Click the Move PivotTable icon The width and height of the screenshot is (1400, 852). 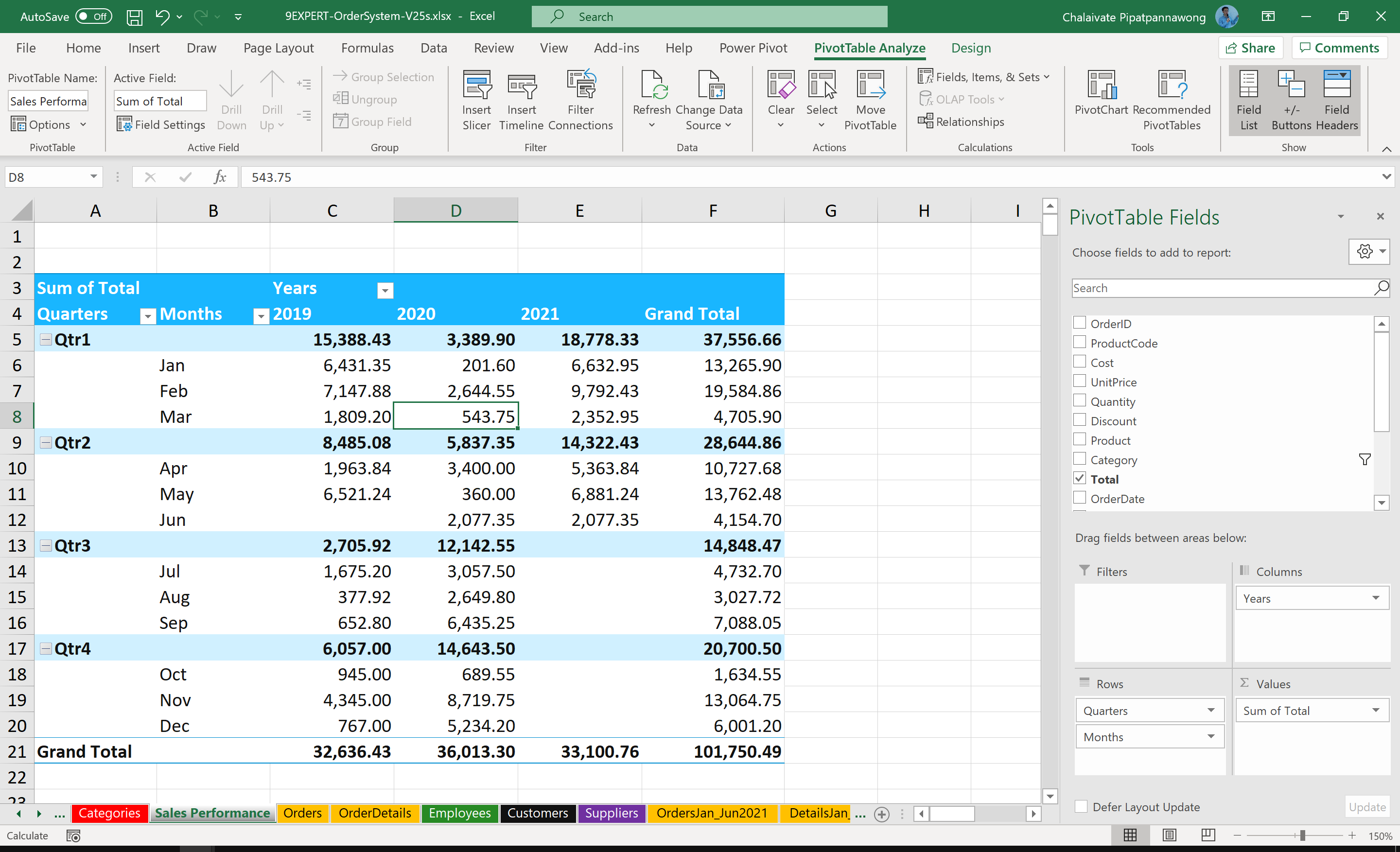[871, 100]
